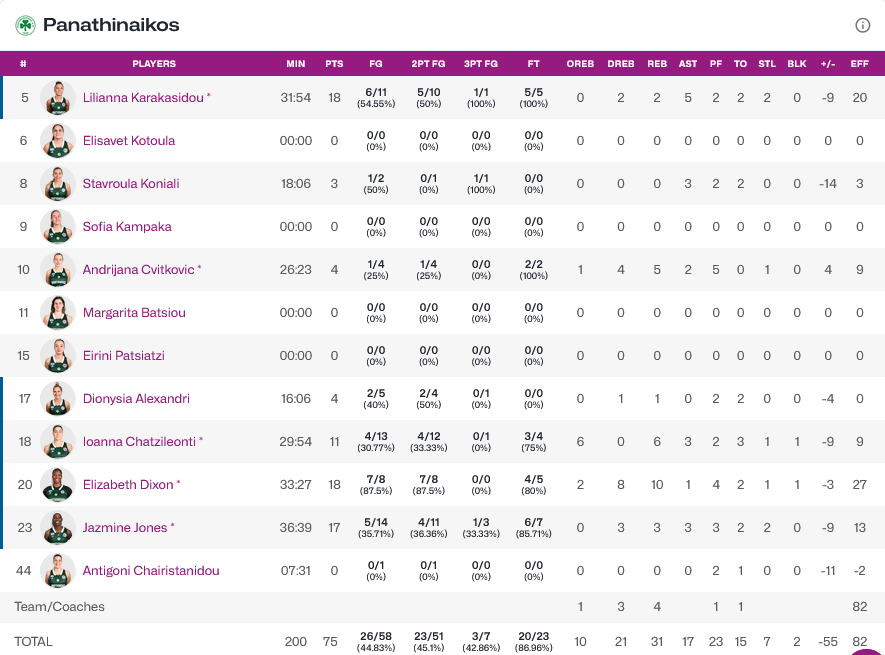This screenshot has width=885, height=655.
Task: Click the PLAYERS column header
Action: (154, 64)
